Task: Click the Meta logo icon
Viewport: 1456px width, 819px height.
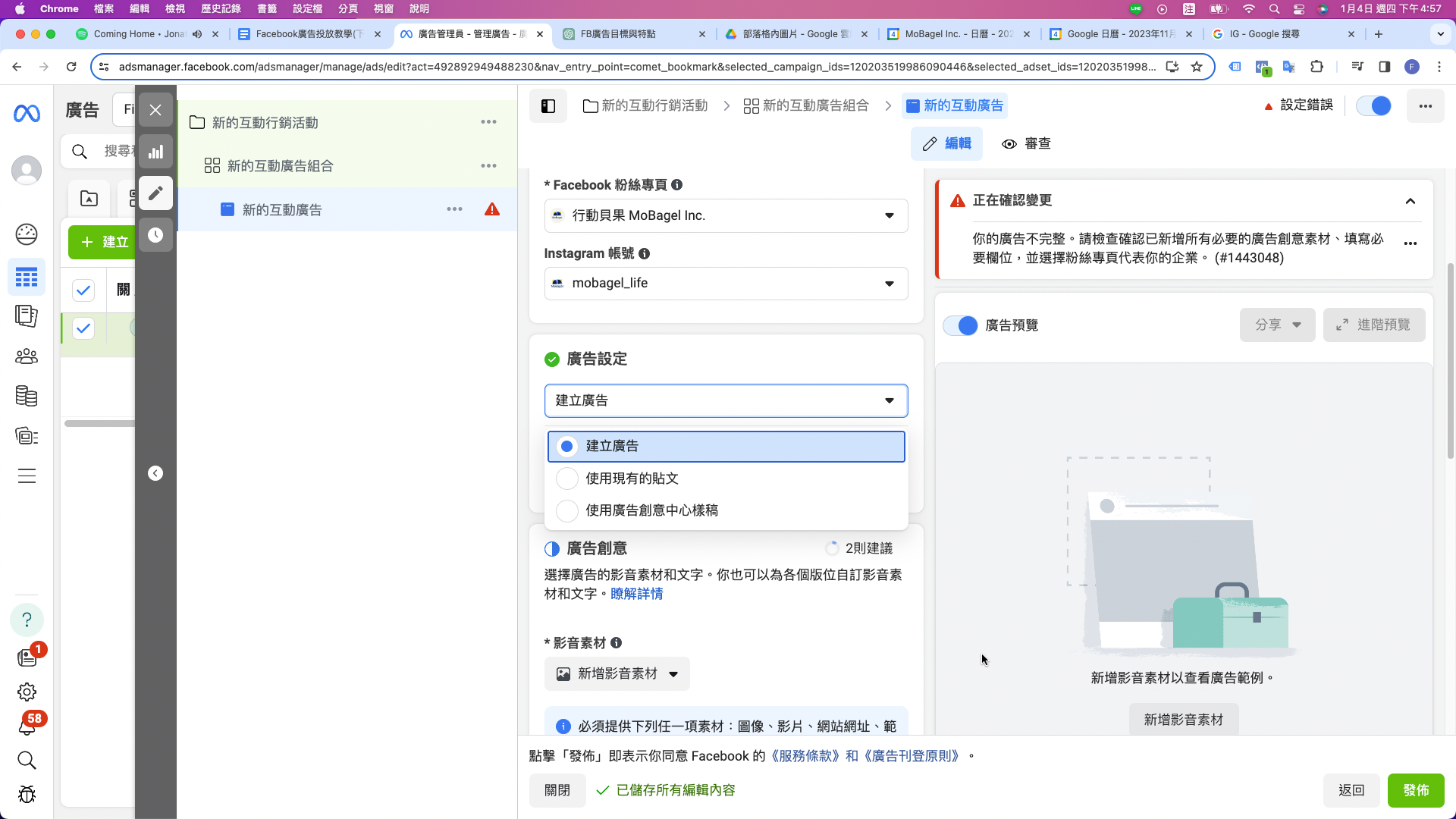Action: coord(27,113)
